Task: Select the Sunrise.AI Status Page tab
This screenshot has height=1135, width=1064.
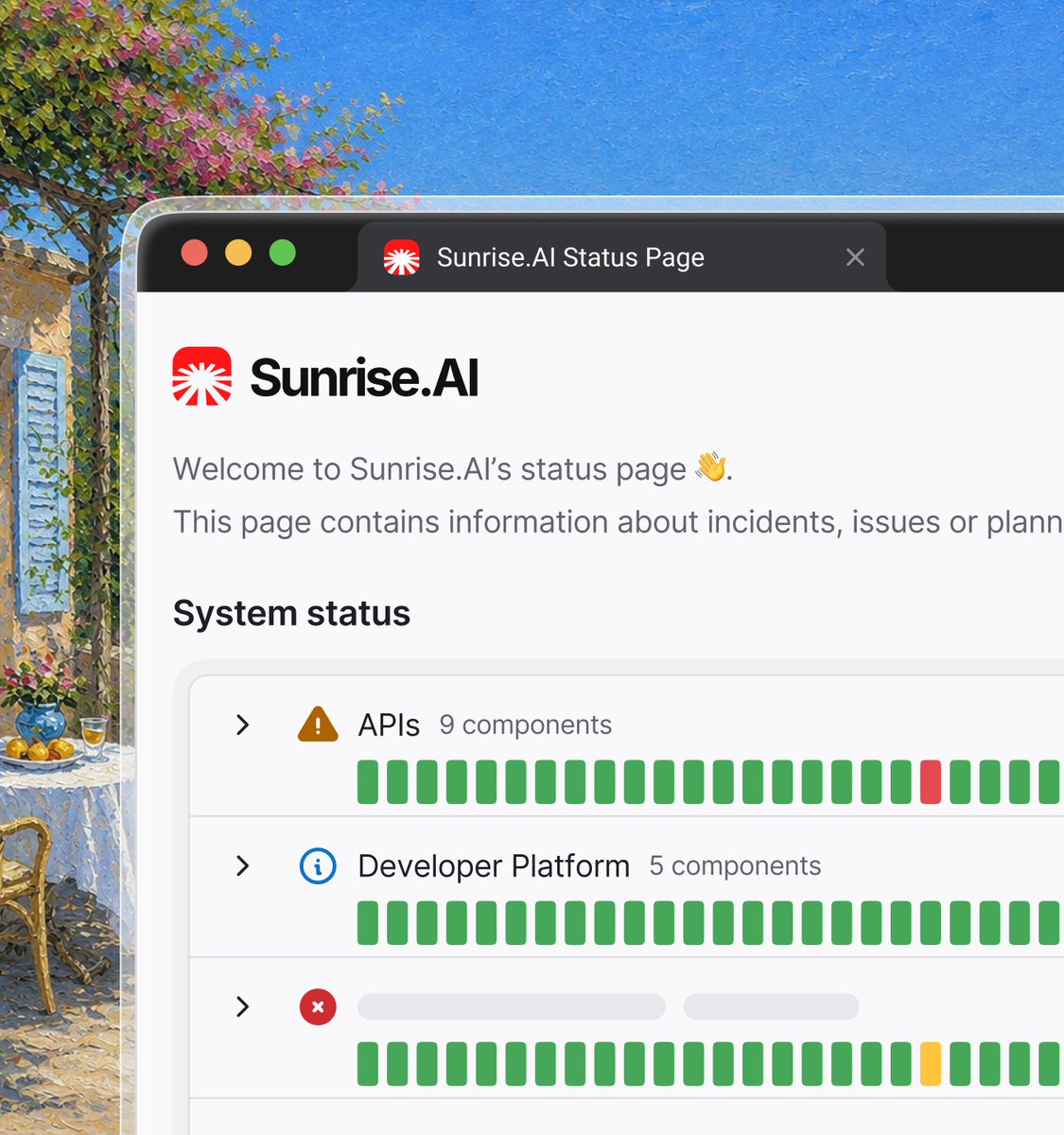Action: click(622, 257)
